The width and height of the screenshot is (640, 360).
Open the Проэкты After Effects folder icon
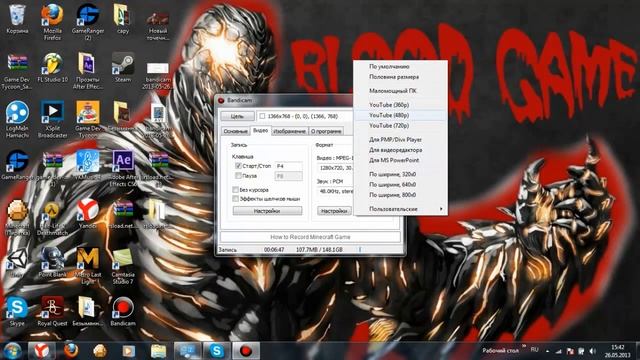[88, 71]
